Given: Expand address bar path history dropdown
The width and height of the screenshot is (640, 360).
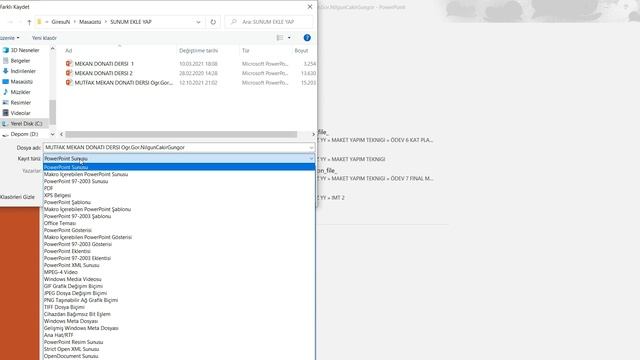Looking at the screenshot, I should 198,22.
